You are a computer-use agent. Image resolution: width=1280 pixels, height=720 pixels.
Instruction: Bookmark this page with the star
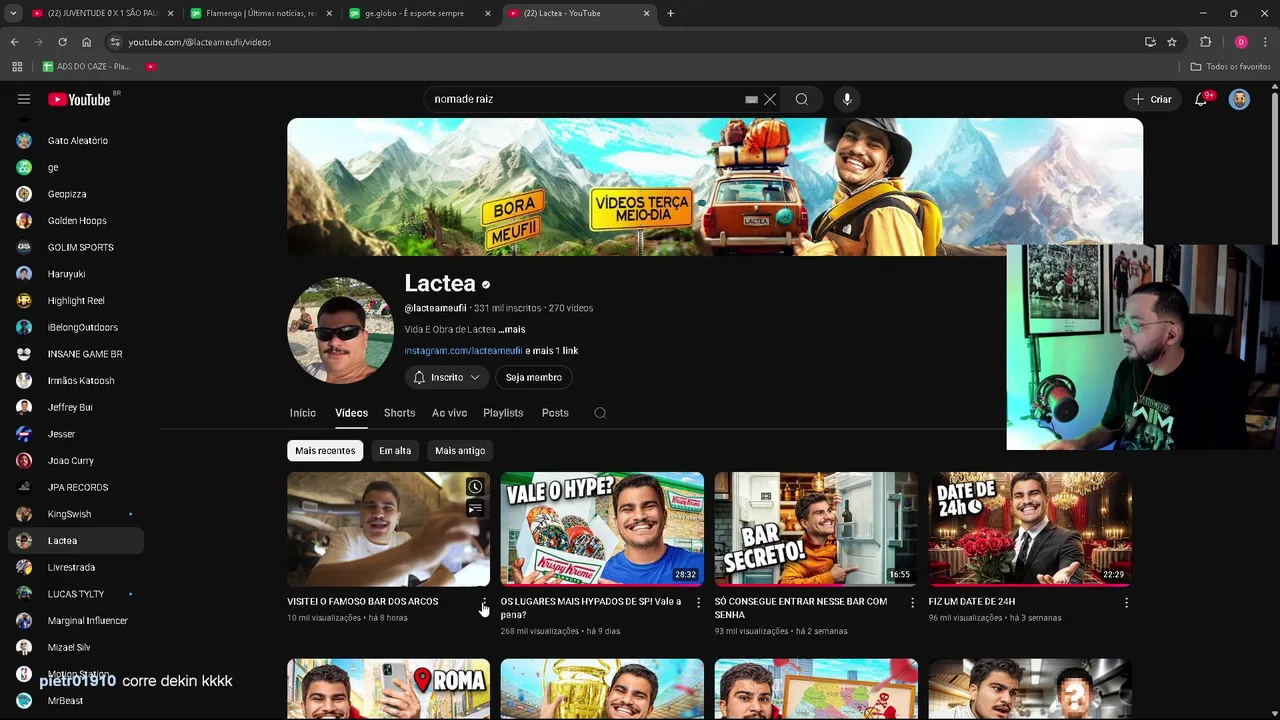tap(1172, 42)
